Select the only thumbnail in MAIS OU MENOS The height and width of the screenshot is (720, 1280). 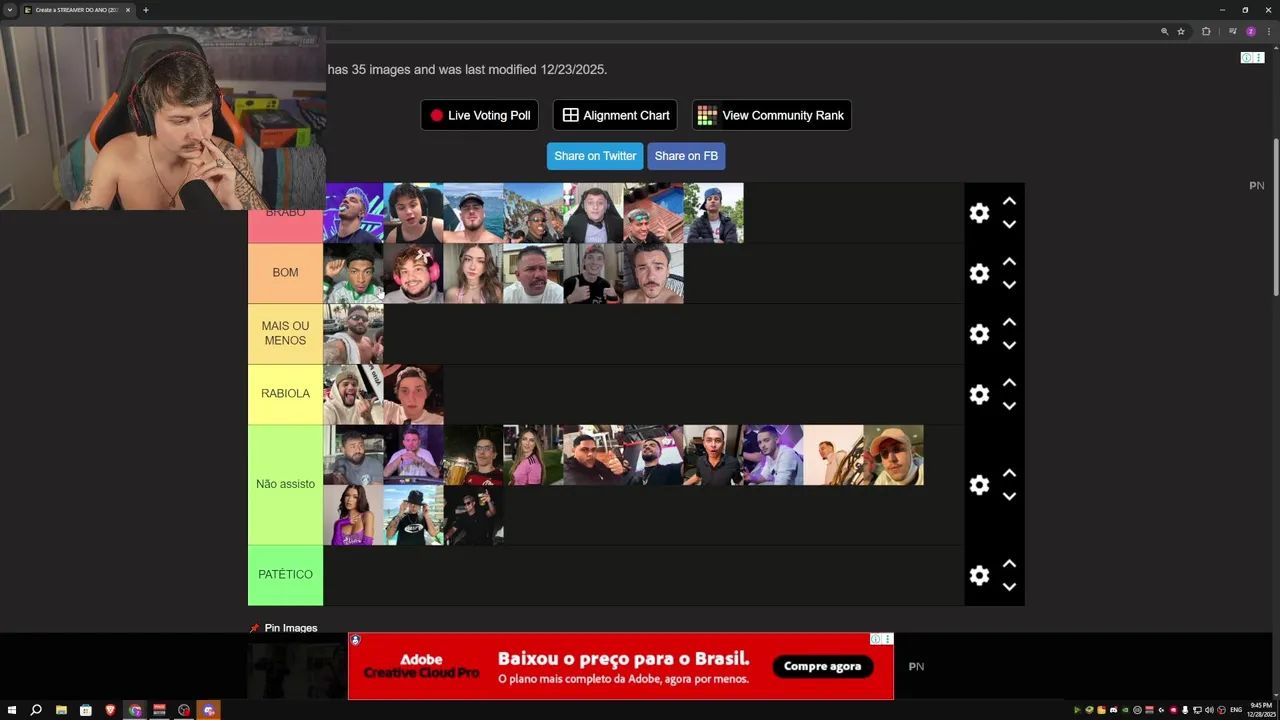[x=353, y=334]
